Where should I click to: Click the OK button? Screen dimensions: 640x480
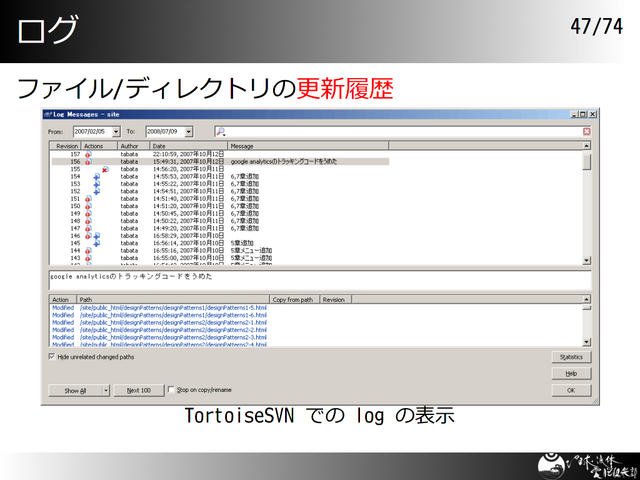coord(571,390)
